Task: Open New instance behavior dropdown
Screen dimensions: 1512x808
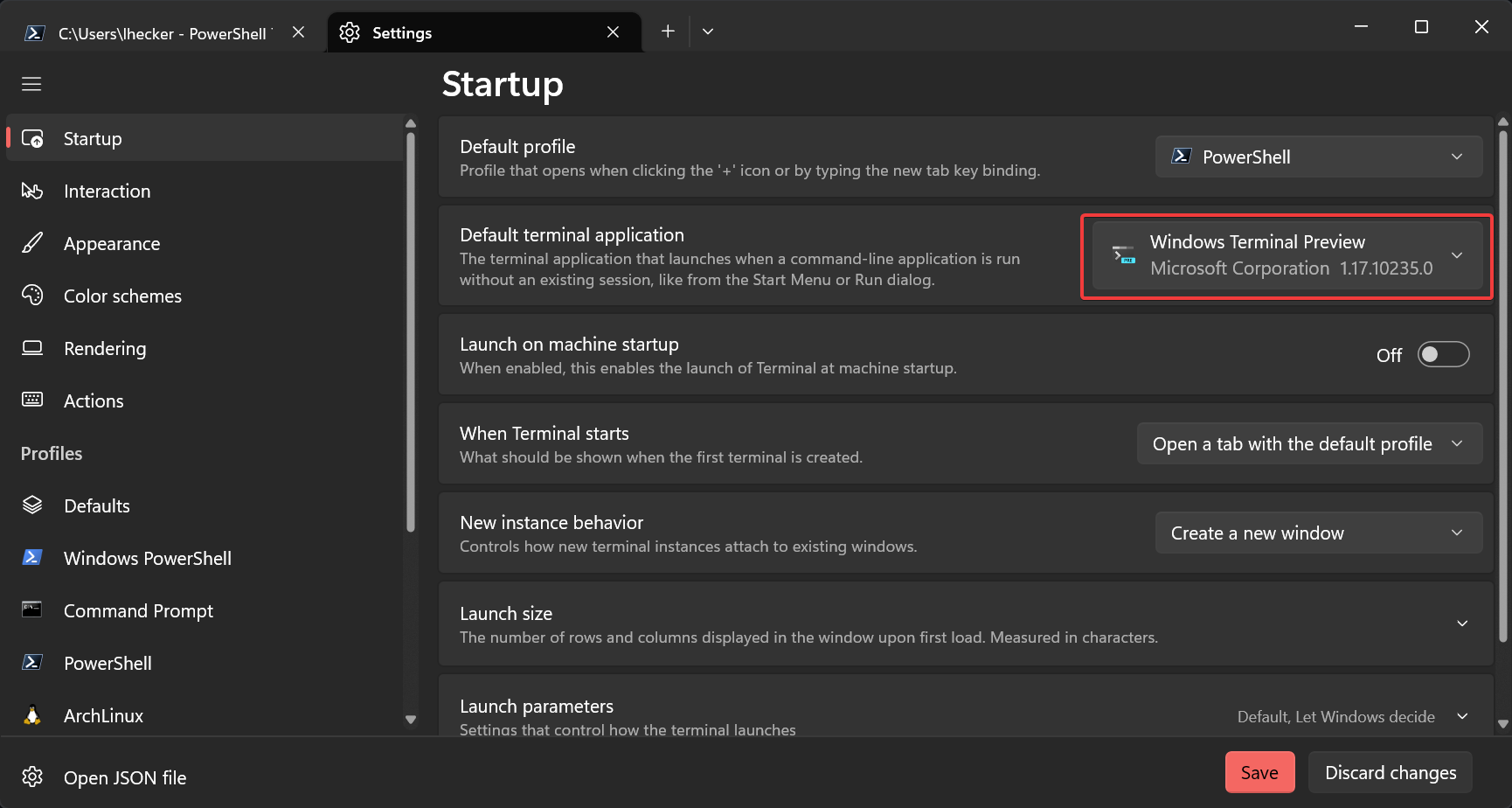Action: coord(1319,533)
